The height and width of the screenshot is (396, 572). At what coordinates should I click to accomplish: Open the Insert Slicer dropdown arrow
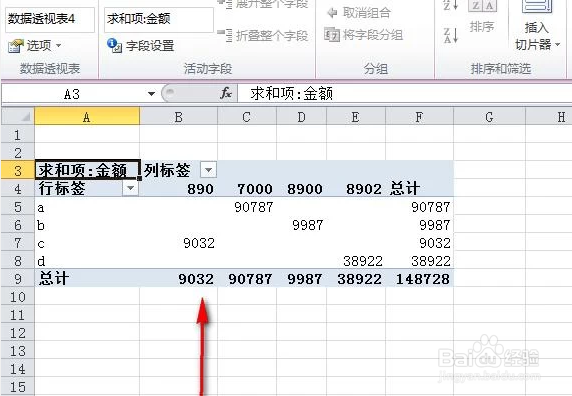tap(557, 45)
